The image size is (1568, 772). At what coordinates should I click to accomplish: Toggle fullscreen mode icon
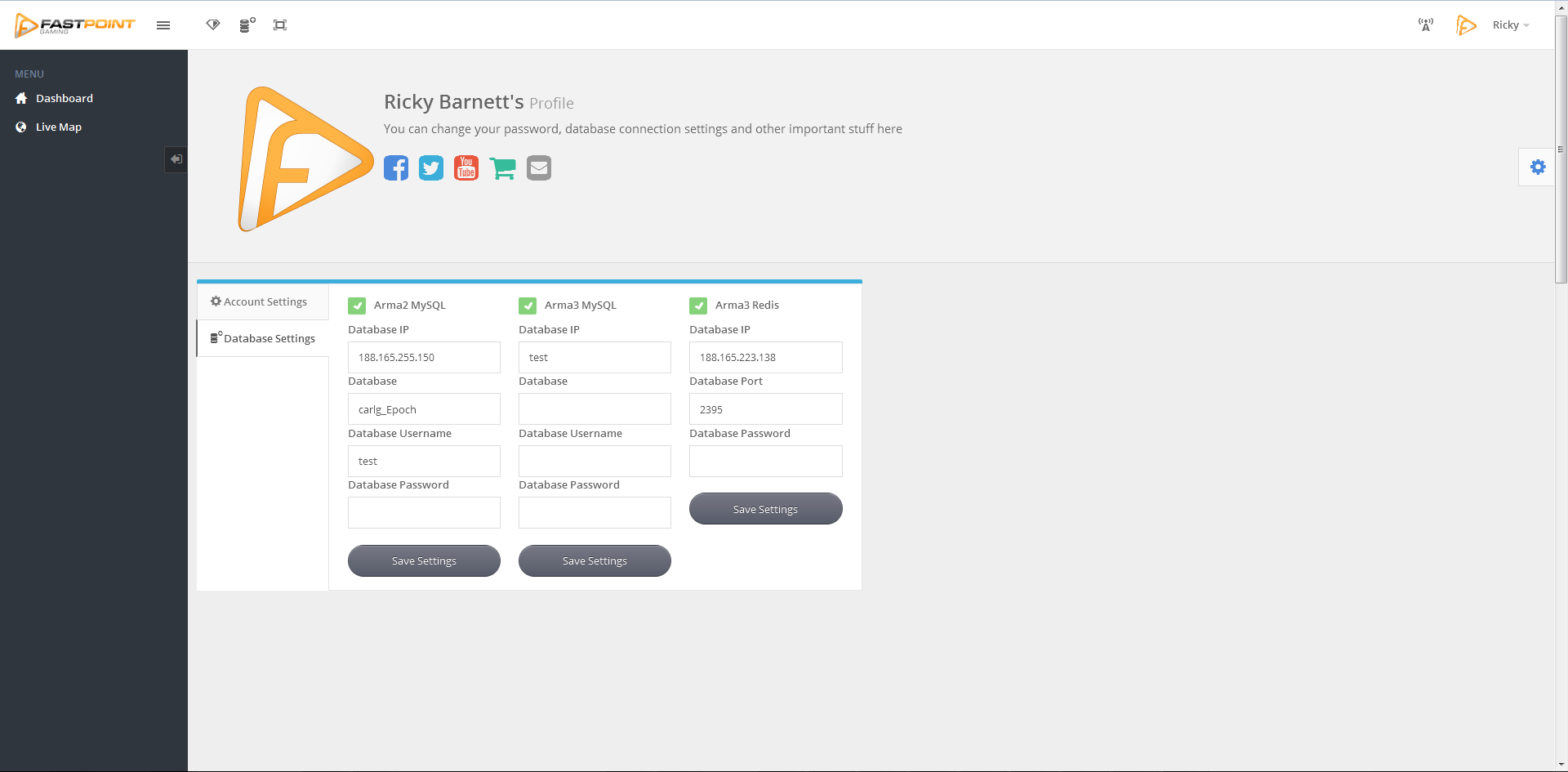click(x=280, y=25)
